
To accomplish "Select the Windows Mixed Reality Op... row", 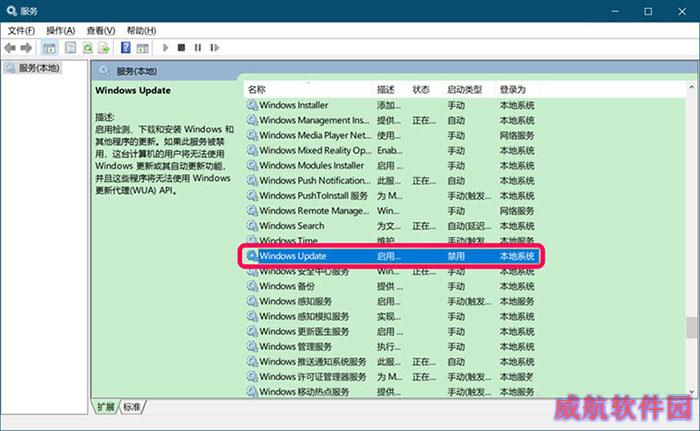I will 391,151.
